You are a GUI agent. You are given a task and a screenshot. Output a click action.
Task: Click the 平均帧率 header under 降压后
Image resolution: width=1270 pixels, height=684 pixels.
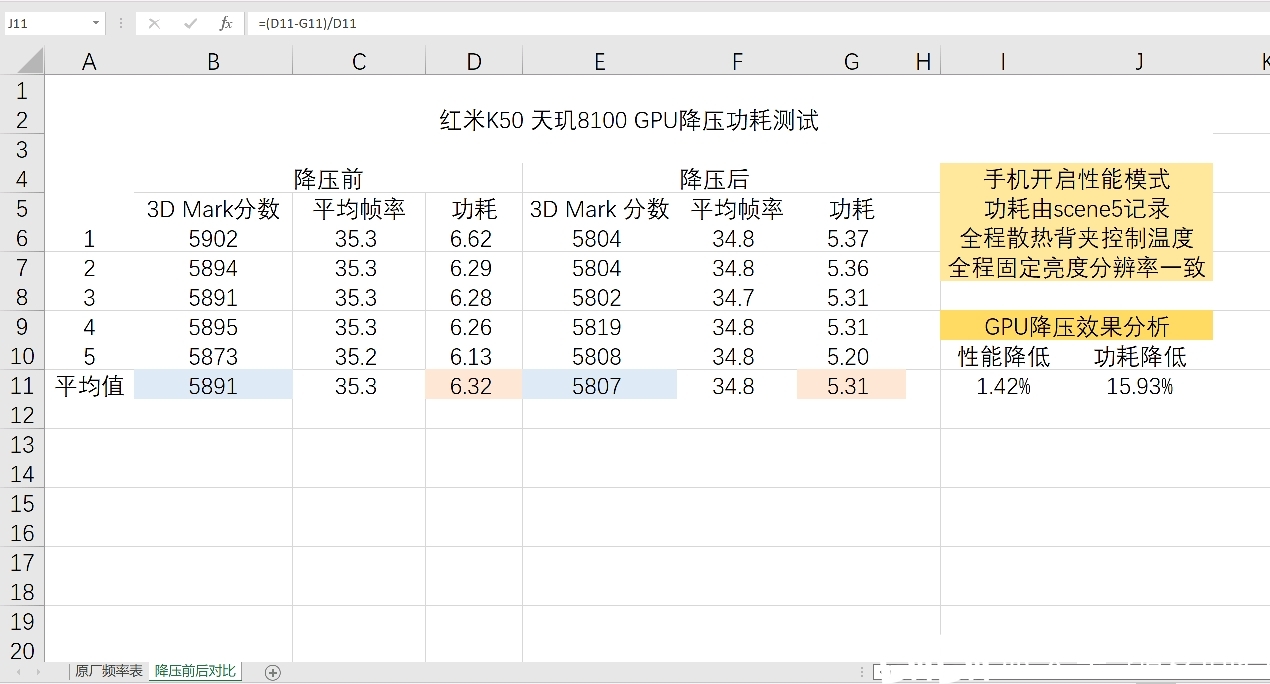737,209
